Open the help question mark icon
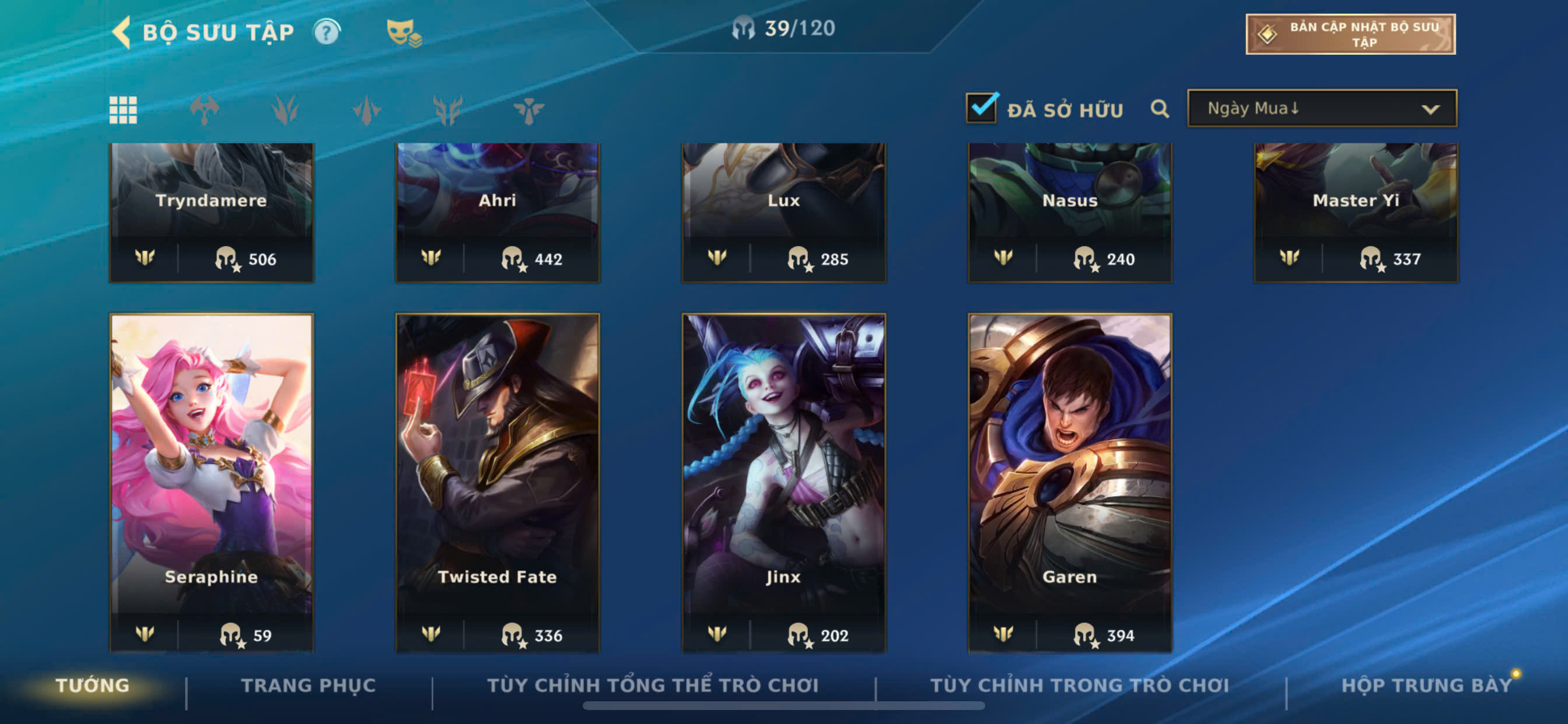The image size is (1568, 724). point(327,31)
